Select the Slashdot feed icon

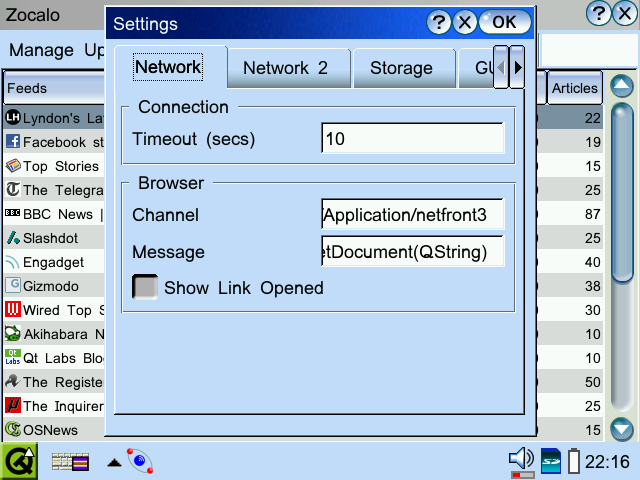13,238
